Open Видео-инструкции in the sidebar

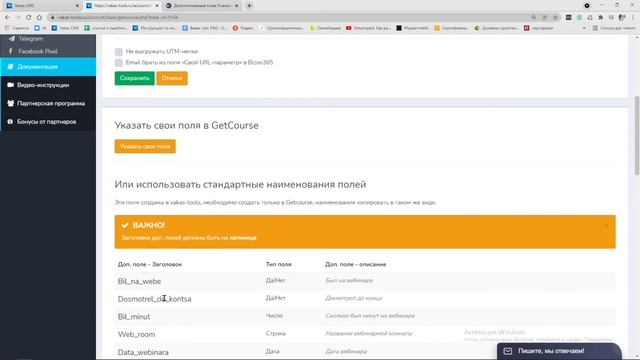48,85
